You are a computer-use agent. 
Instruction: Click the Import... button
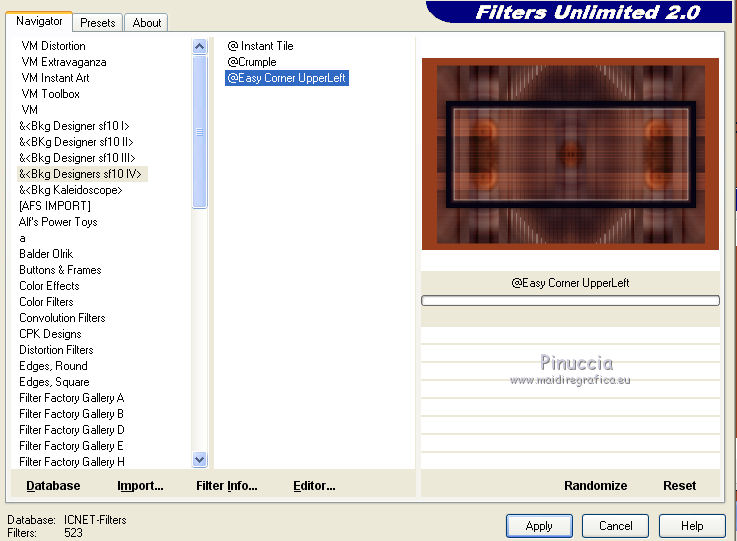pos(140,486)
